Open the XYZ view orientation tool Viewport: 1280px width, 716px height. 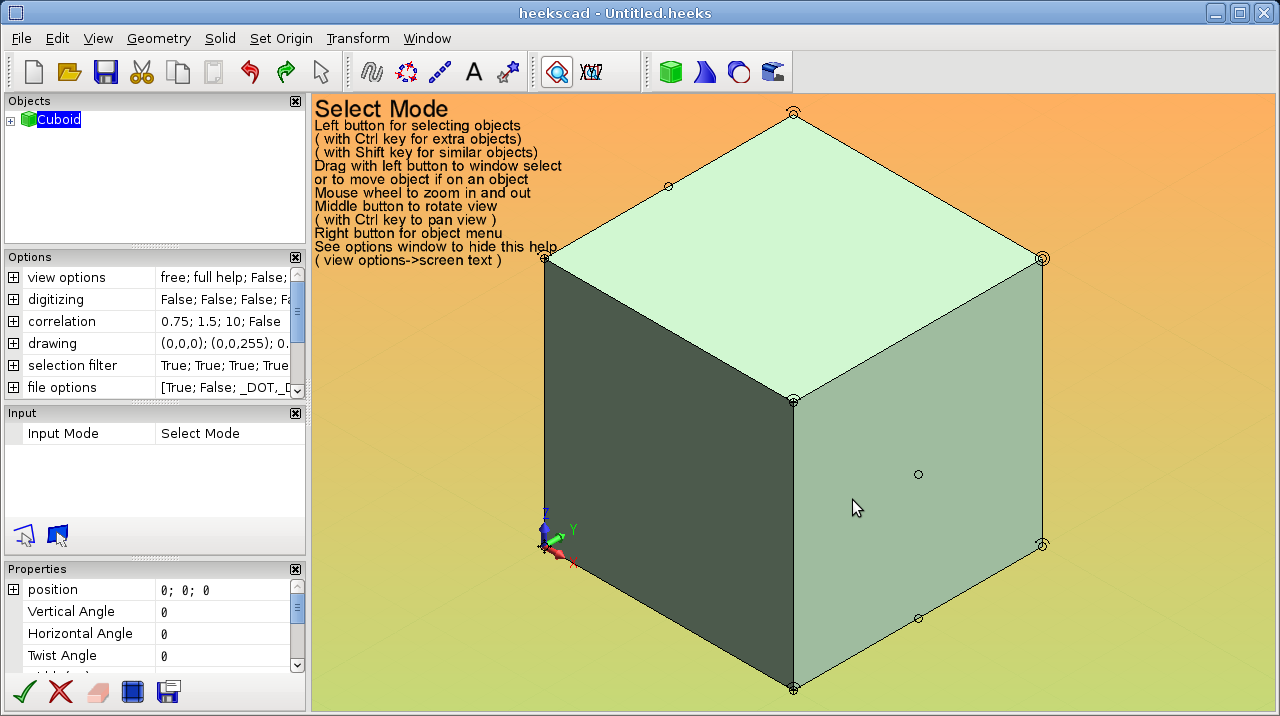coord(591,72)
